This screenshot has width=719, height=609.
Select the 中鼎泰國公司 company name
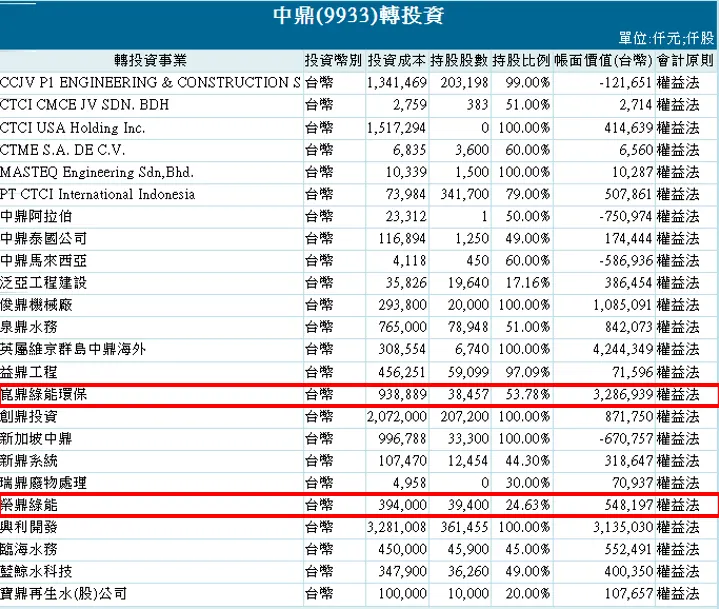click(x=44, y=238)
